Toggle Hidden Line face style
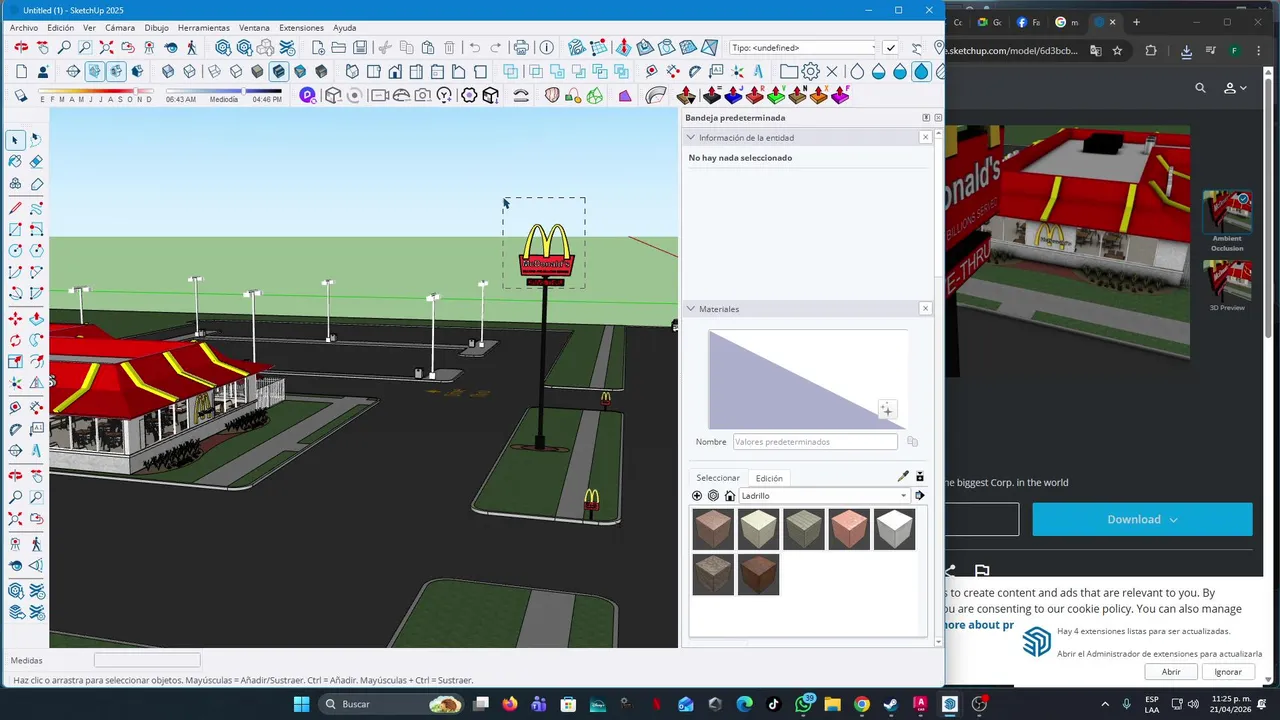This screenshot has width=1280, height=720. [x=236, y=71]
